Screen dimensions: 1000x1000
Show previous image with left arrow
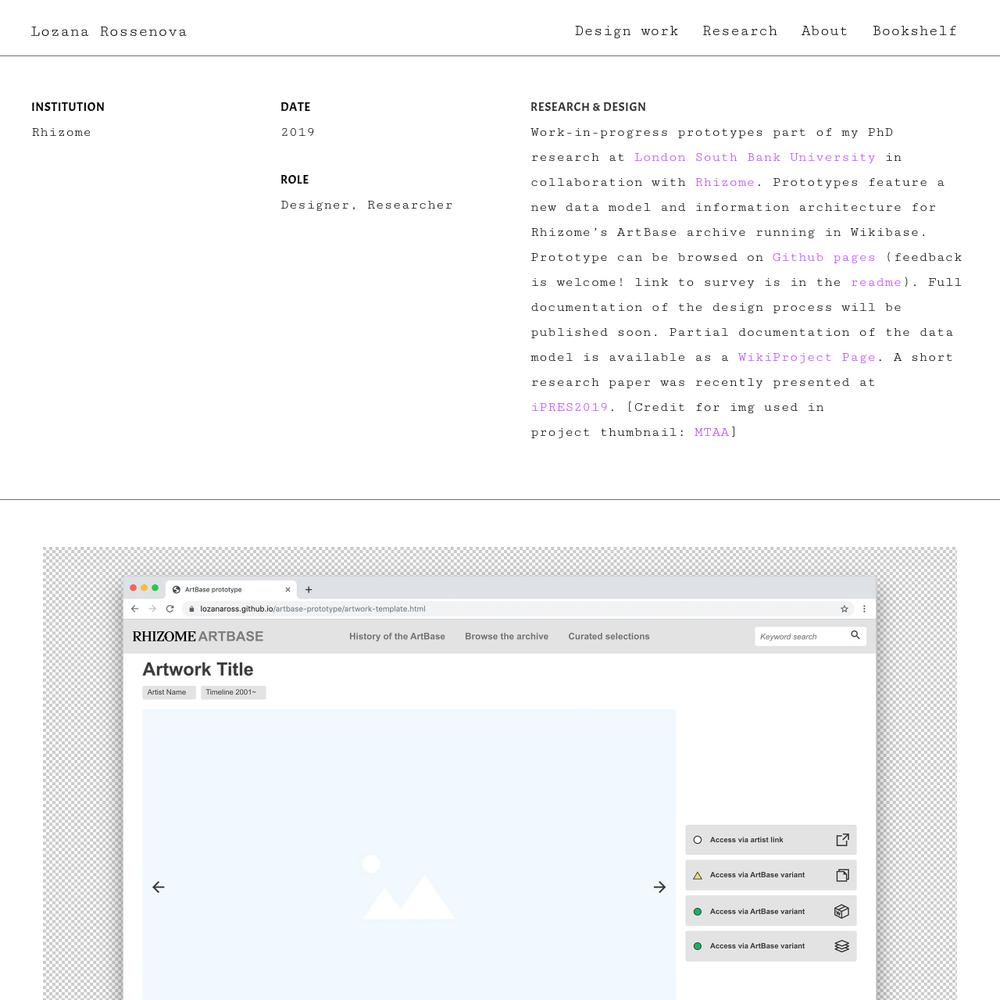tap(158, 886)
